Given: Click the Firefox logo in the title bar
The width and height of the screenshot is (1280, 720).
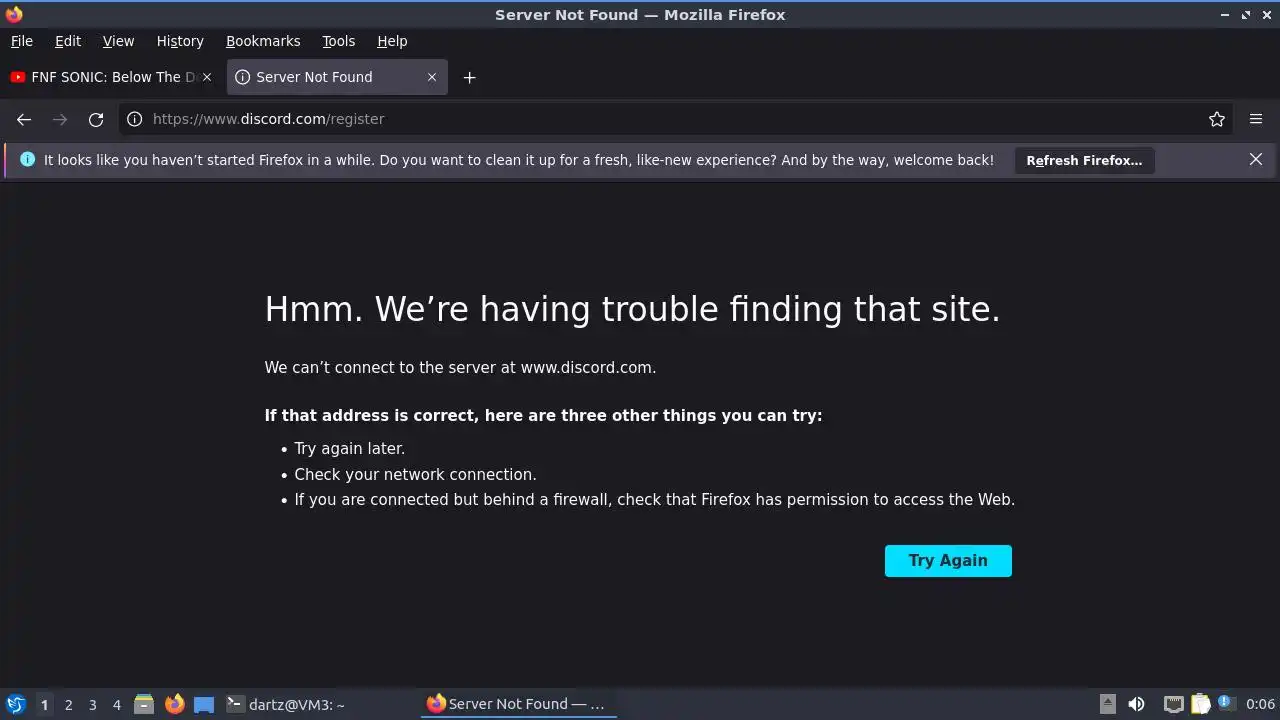Looking at the screenshot, I should pyautogui.click(x=14, y=14).
